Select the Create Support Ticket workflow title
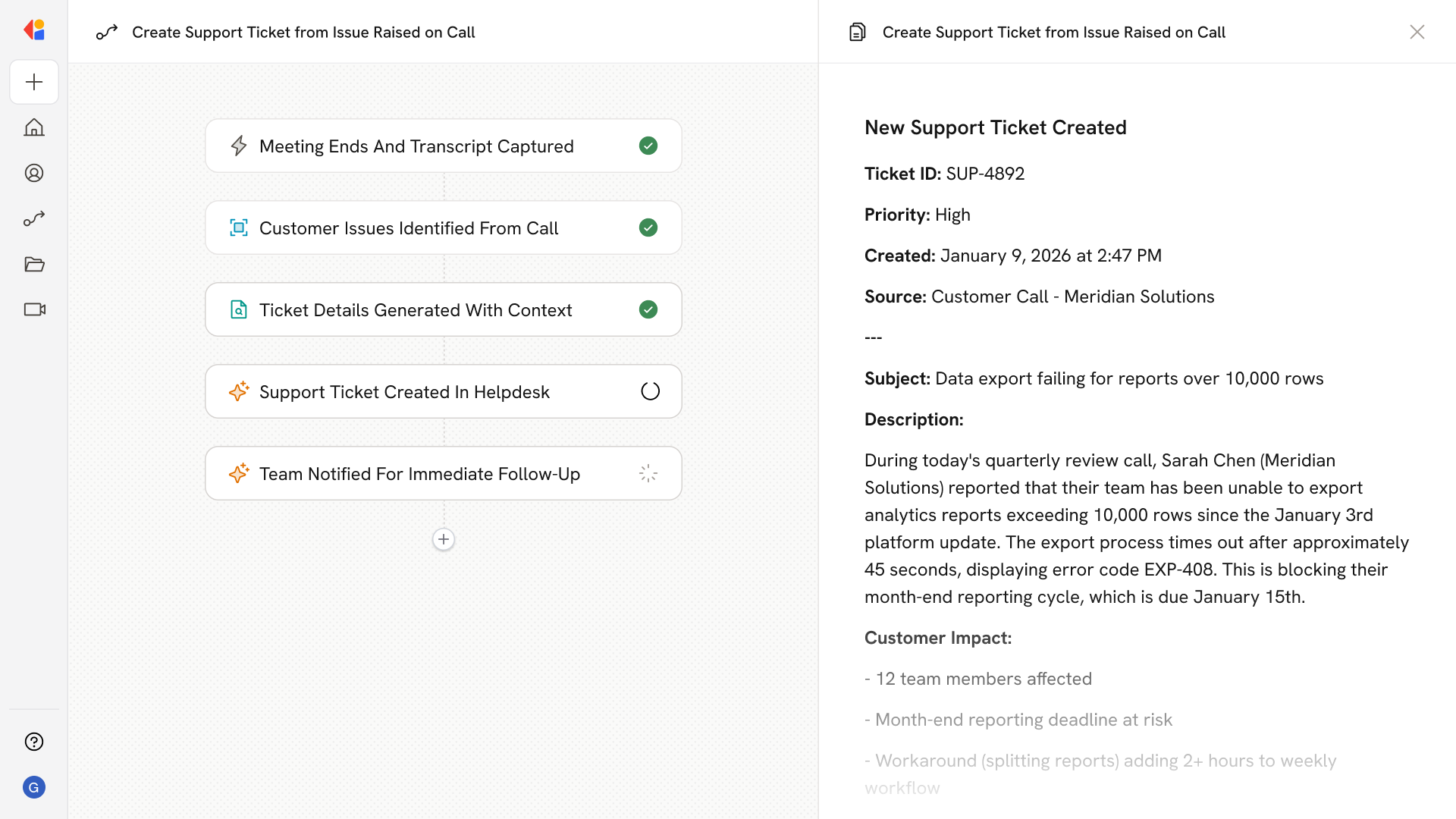This screenshot has width=1456, height=819. [303, 32]
